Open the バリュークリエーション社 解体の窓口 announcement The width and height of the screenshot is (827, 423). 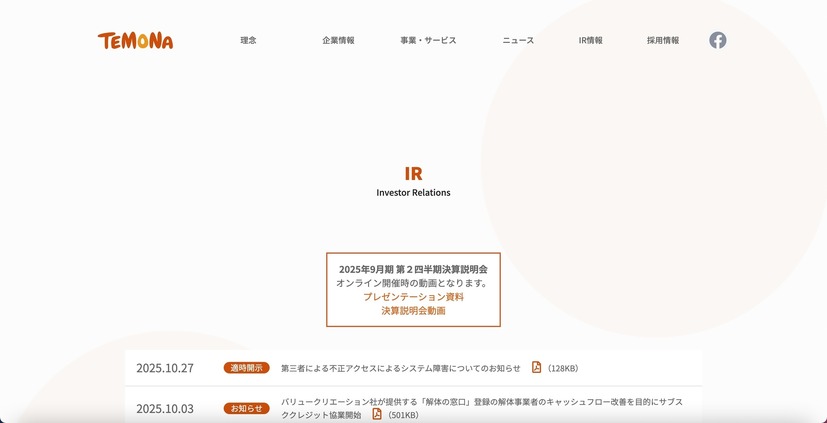(x=482, y=408)
